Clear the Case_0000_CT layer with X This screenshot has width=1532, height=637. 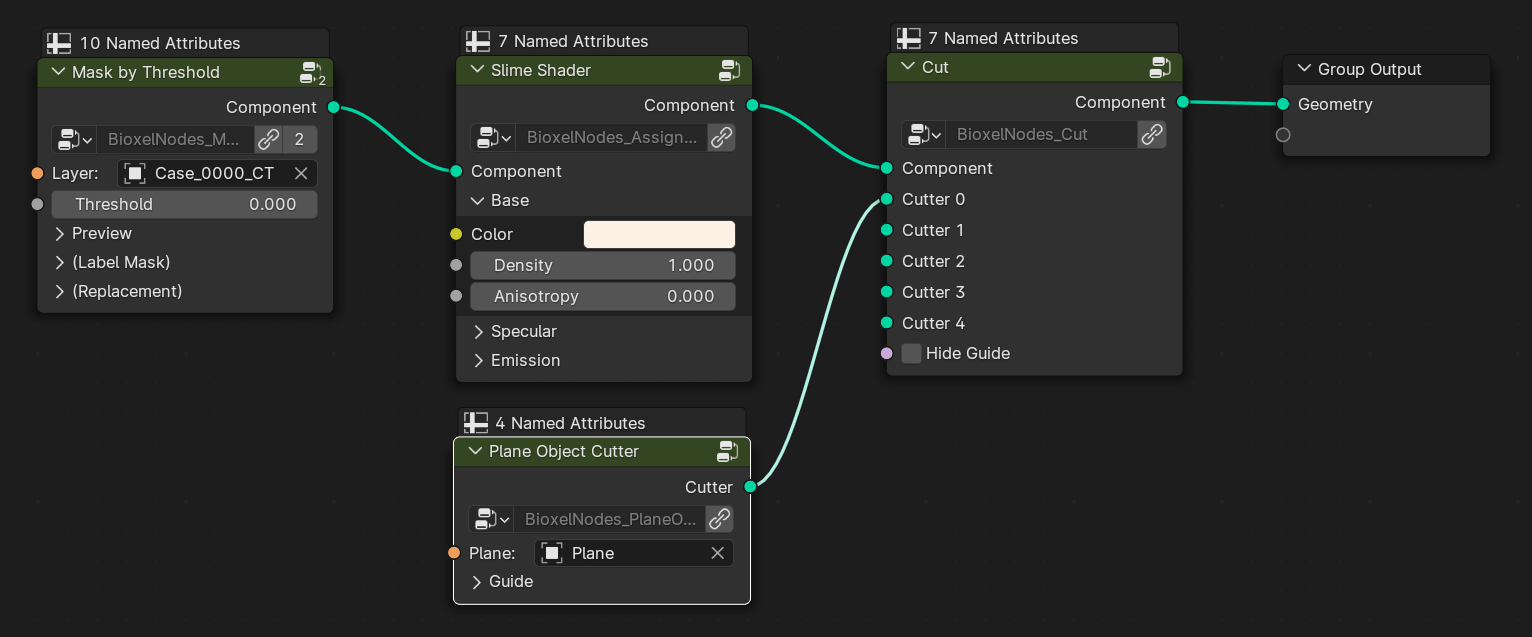point(300,173)
